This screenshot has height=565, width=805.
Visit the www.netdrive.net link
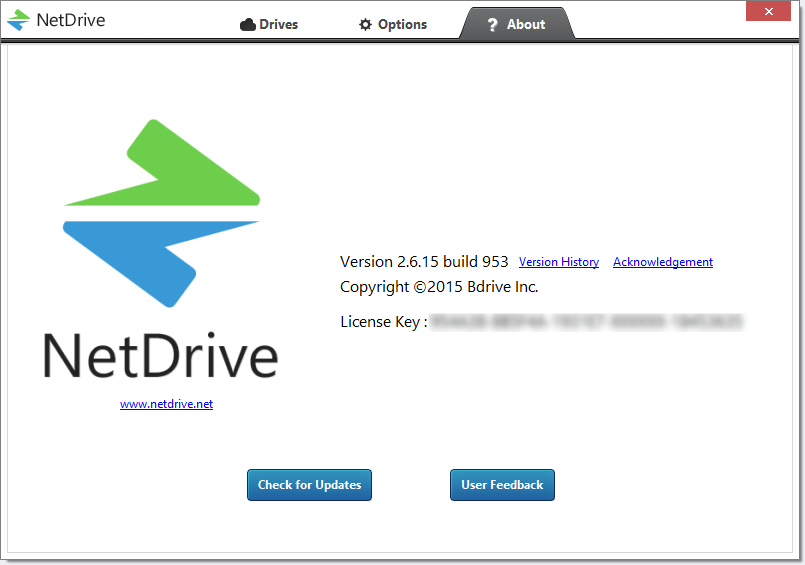click(166, 404)
